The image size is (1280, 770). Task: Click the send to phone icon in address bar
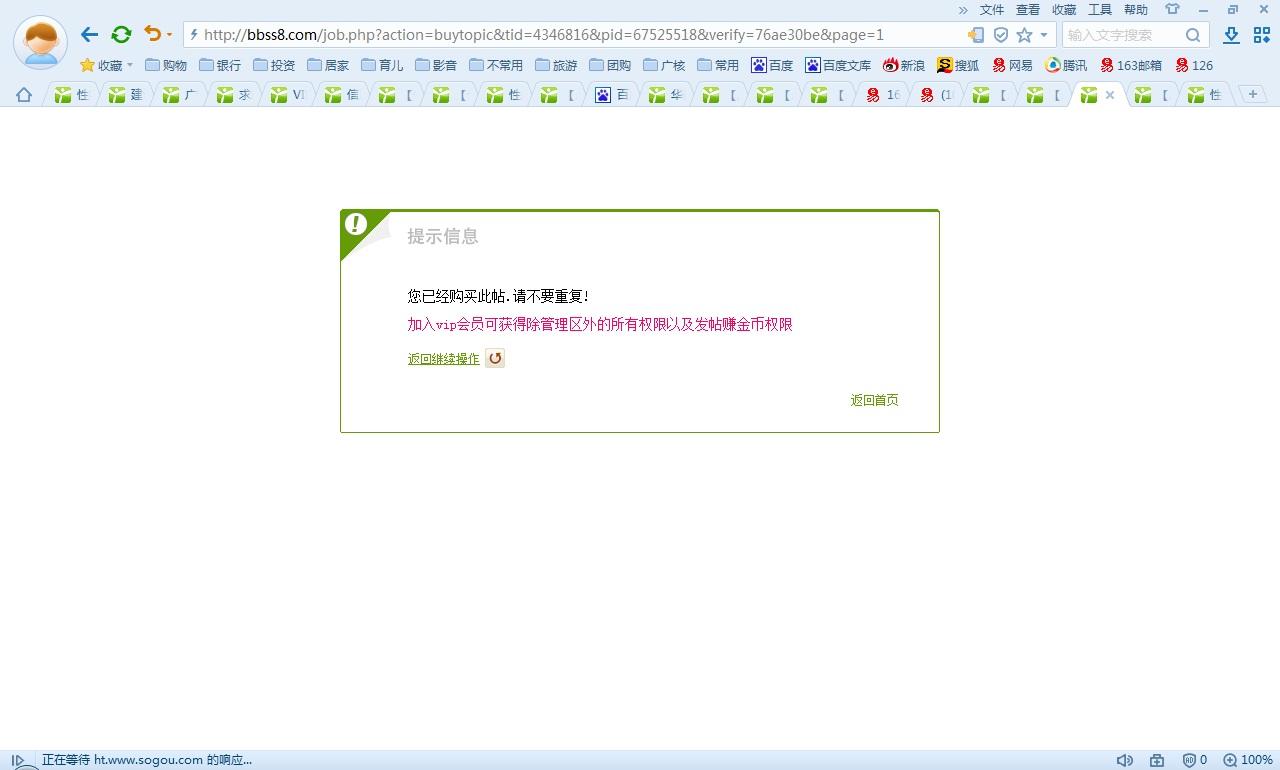(x=976, y=35)
